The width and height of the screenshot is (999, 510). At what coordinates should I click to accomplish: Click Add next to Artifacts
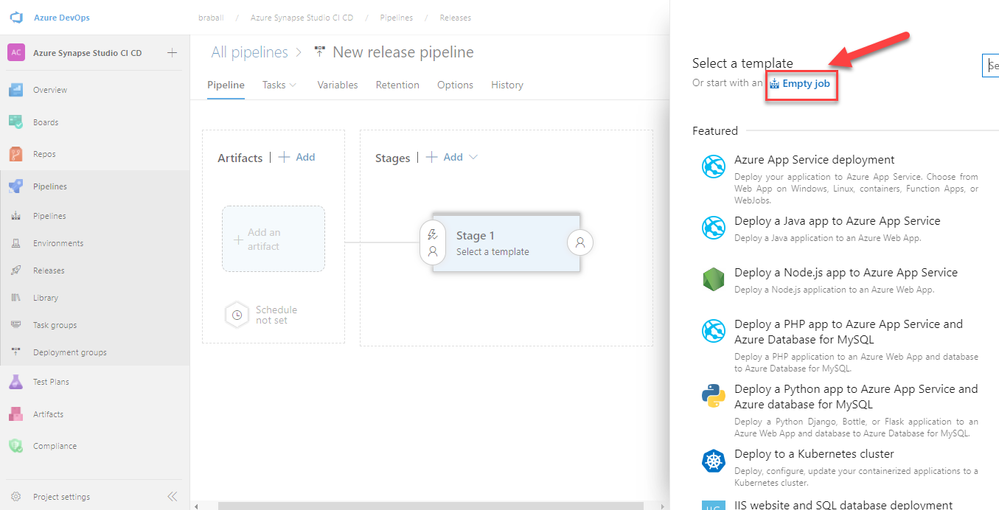pos(297,157)
